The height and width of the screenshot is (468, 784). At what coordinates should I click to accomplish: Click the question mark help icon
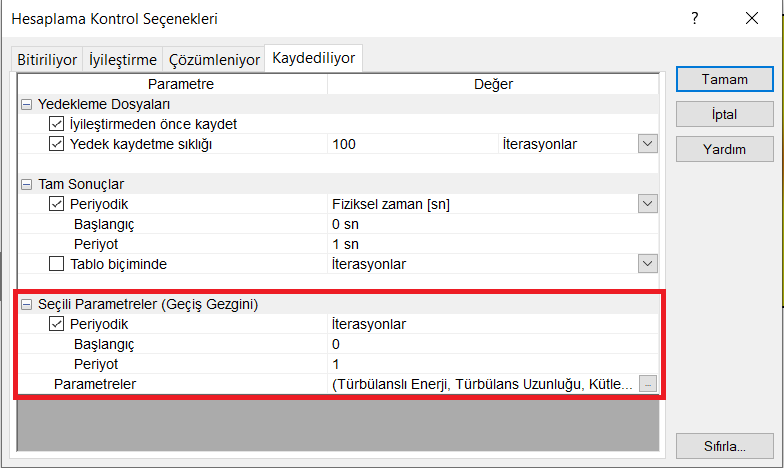[695, 18]
